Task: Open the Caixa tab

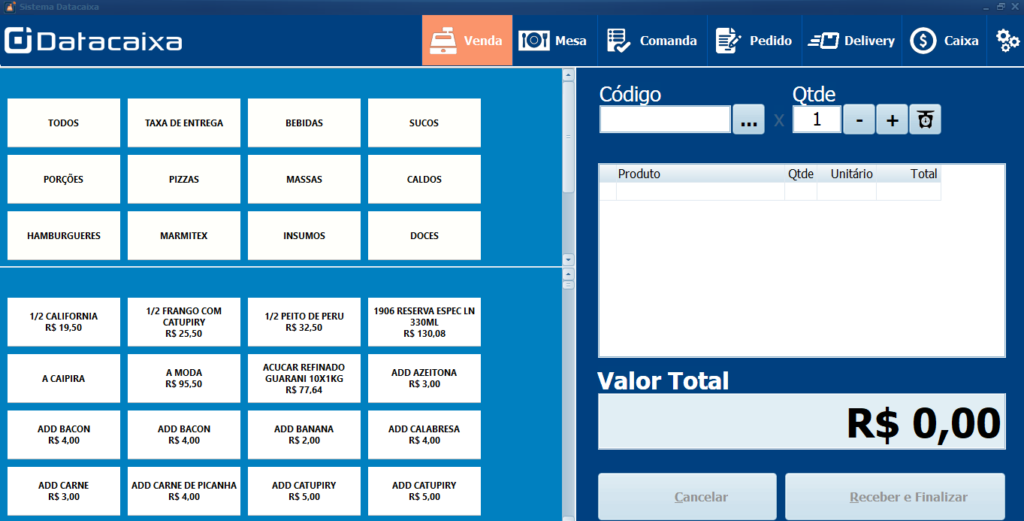Action: [x=944, y=40]
